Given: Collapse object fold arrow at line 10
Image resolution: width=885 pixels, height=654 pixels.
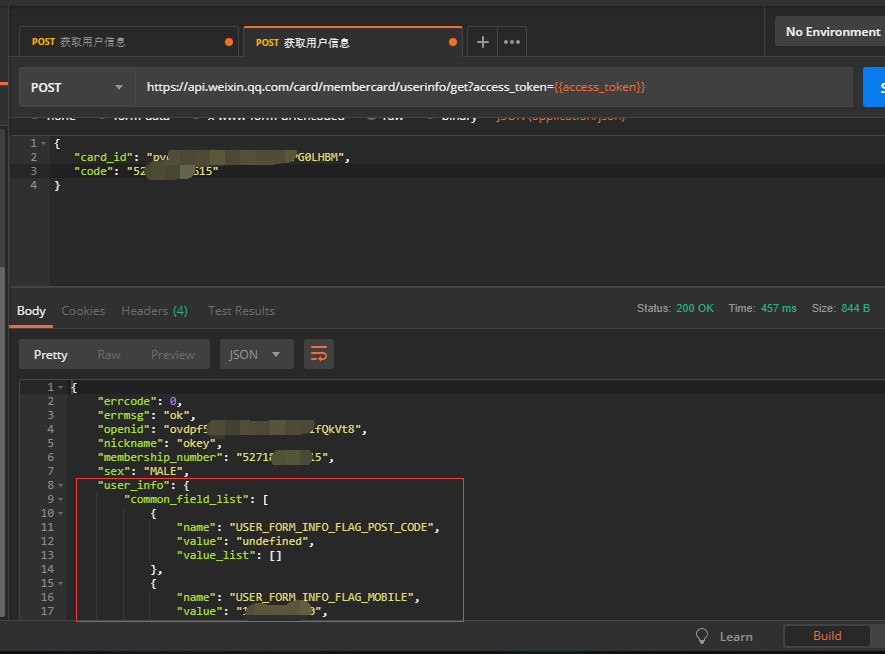Looking at the screenshot, I should click(x=60, y=513).
